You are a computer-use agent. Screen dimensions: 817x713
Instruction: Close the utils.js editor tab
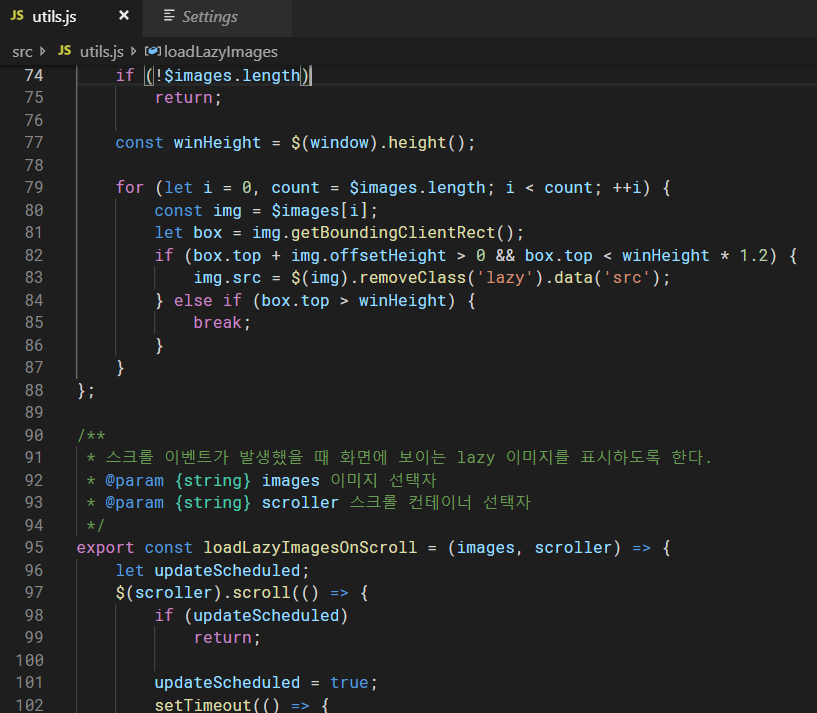click(x=123, y=17)
